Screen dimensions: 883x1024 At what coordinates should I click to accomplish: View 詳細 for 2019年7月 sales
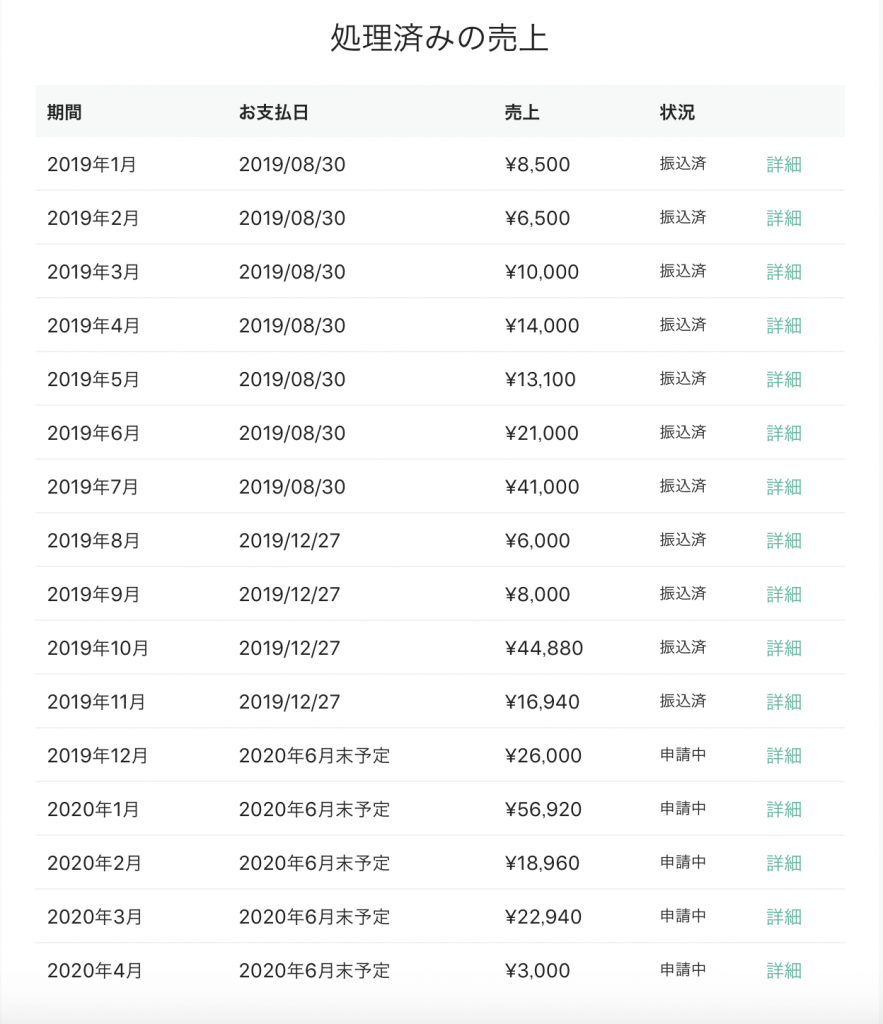click(784, 487)
